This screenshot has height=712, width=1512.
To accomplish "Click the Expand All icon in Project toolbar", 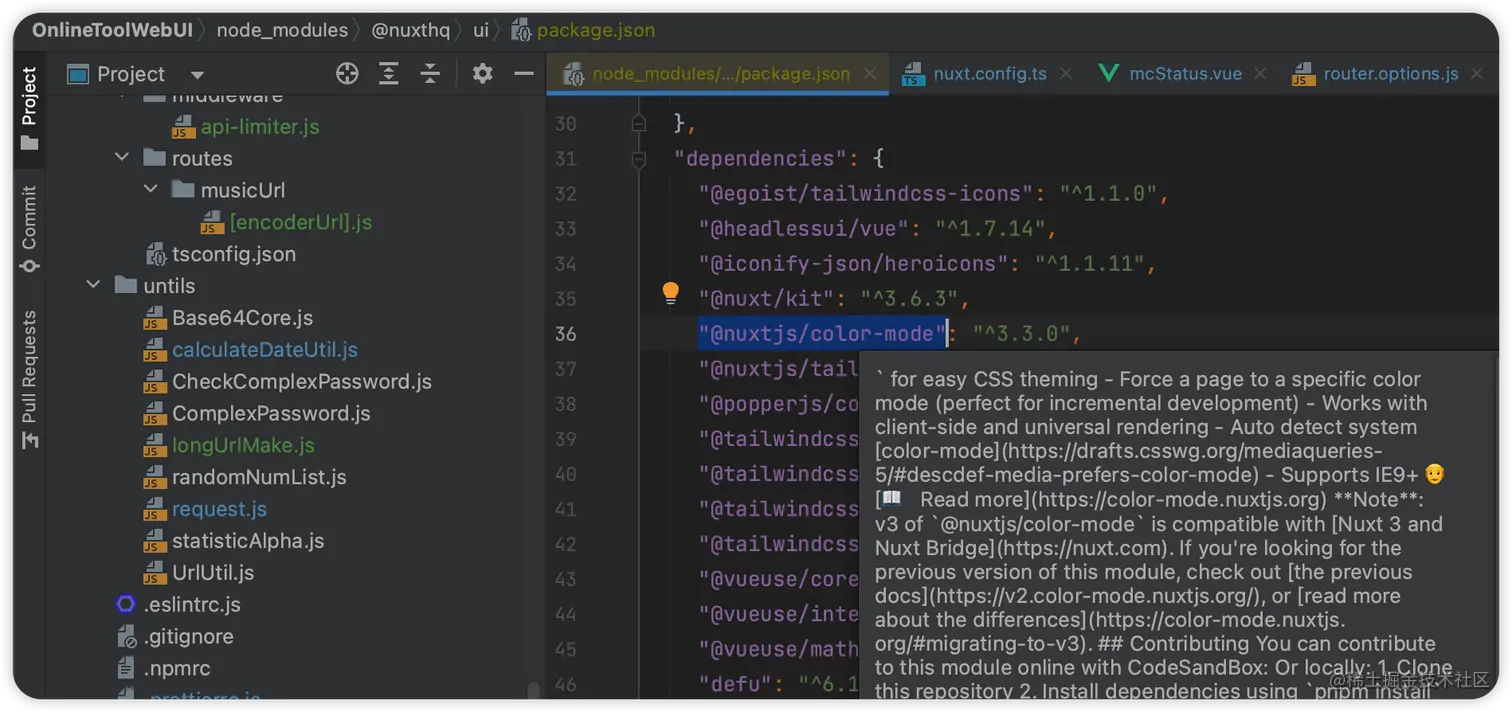I will (388, 74).
